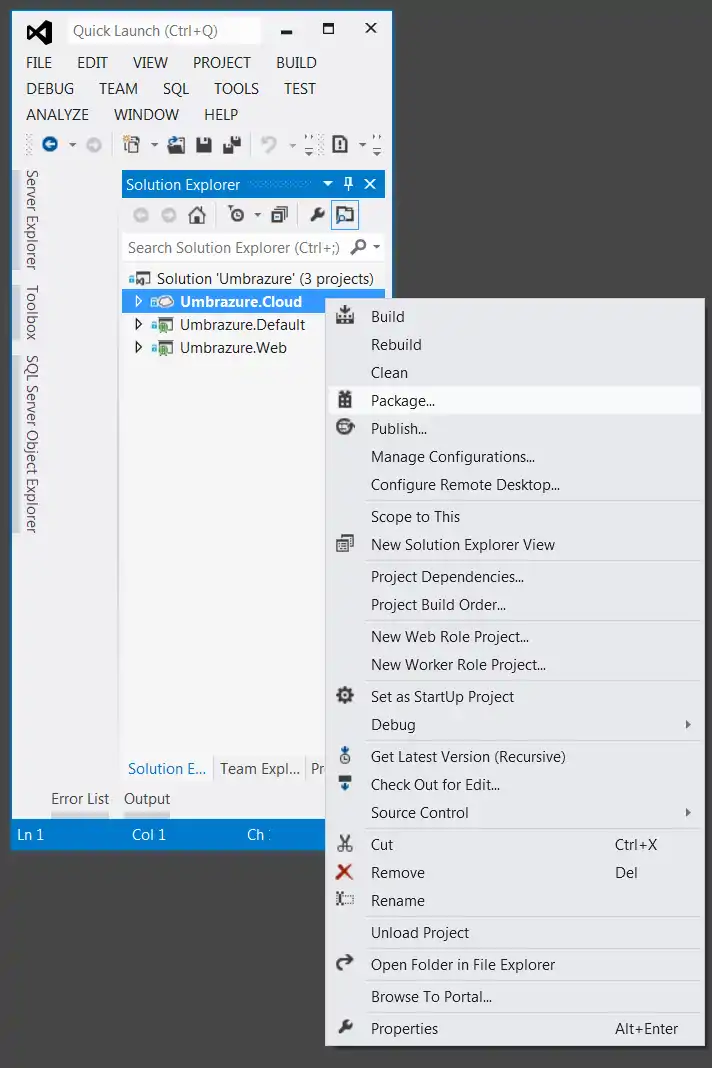The width and height of the screenshot is (712, 1068).
Task: Open the New Project dropdown arrow
Action: 154,144
